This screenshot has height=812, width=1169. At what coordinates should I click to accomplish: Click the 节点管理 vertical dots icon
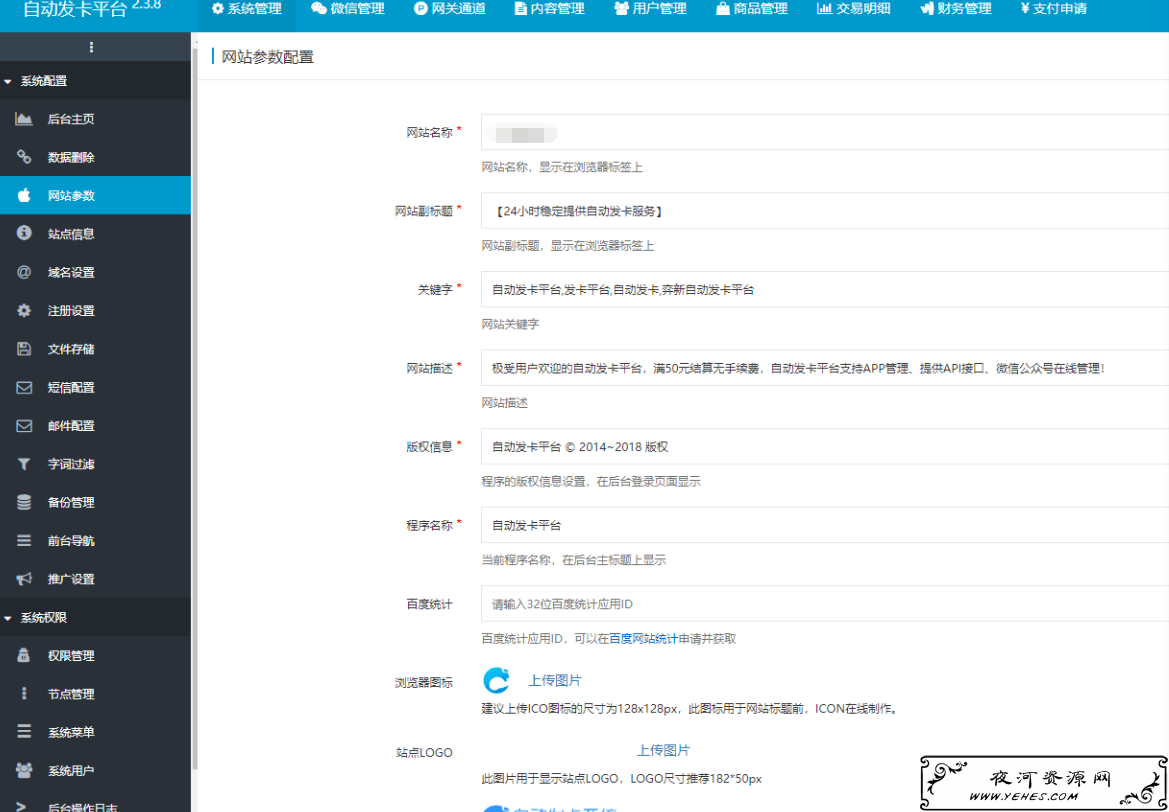tap(24, 693)
